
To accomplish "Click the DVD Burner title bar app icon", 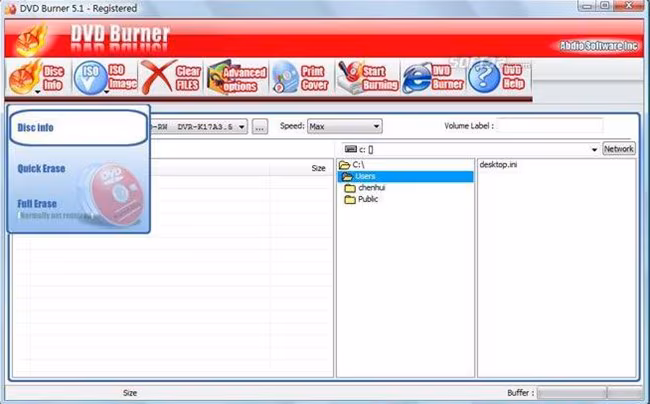I will click(x=10, y=8).
